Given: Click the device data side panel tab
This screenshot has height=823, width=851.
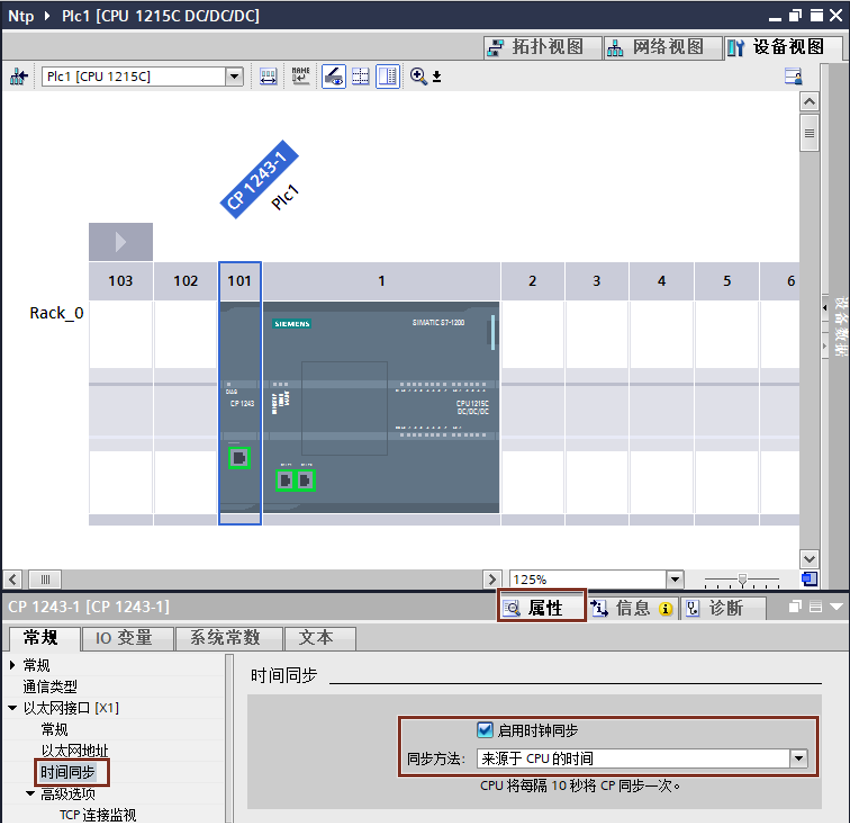Looking at the screenshot, I should tap(840, 327).
